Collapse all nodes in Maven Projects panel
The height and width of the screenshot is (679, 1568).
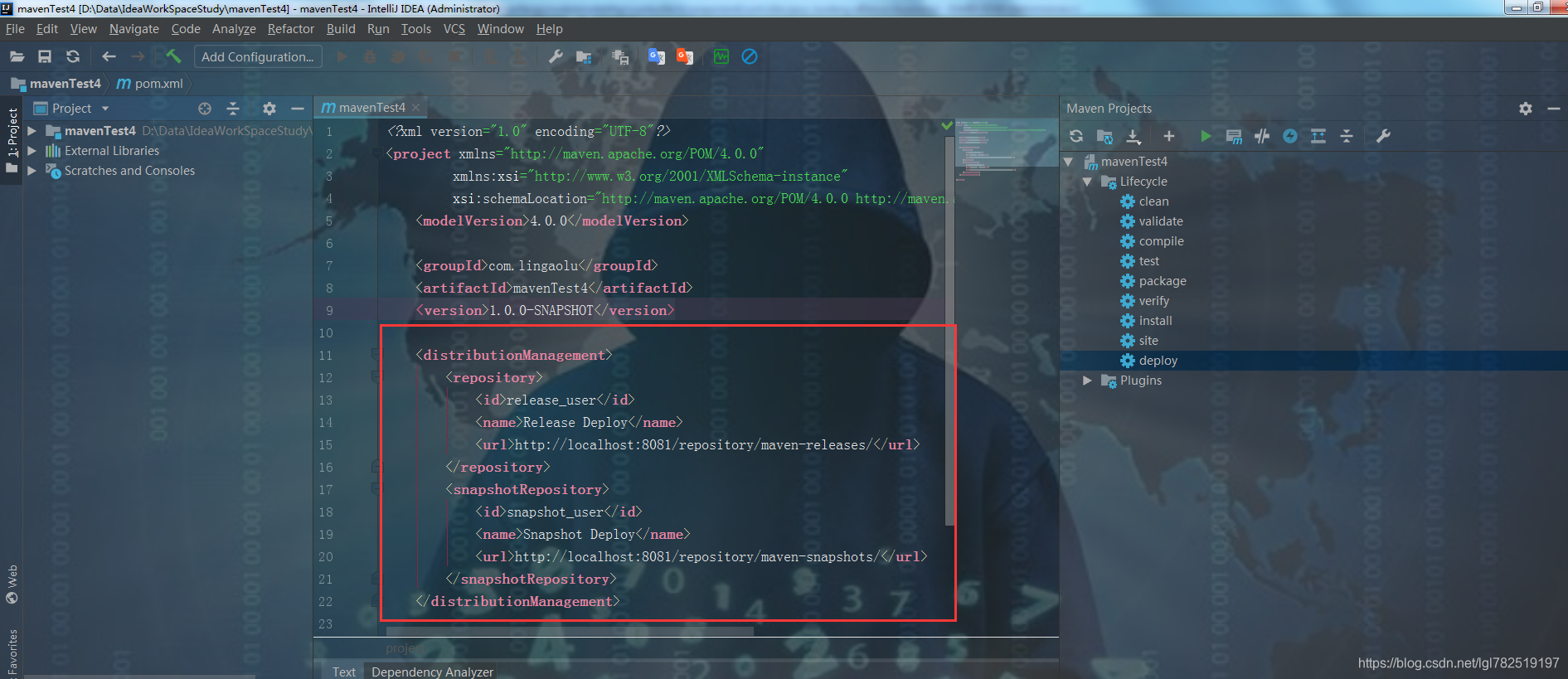click(1347, 136)
